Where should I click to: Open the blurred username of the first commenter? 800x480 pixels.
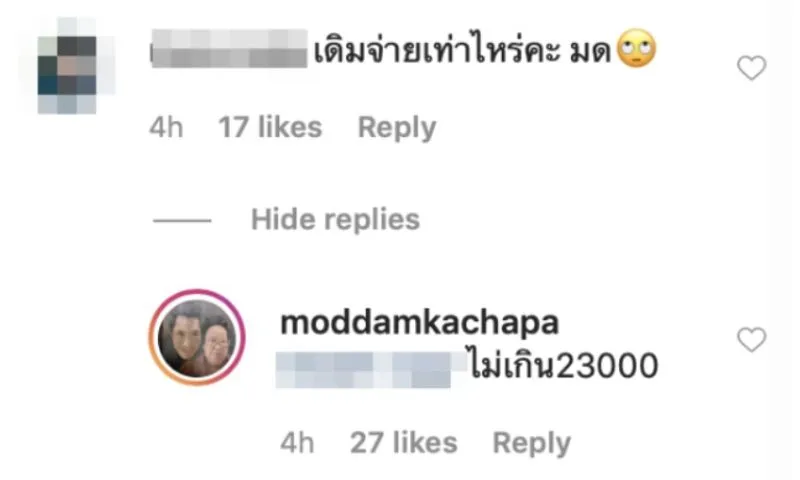[230, 49]
